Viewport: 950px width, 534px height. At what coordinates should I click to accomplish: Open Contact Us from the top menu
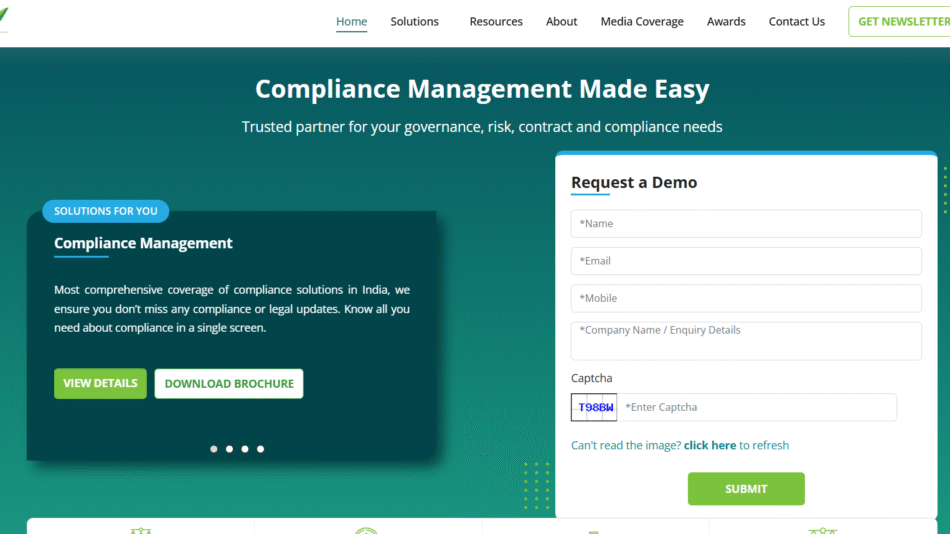(796, 22)
